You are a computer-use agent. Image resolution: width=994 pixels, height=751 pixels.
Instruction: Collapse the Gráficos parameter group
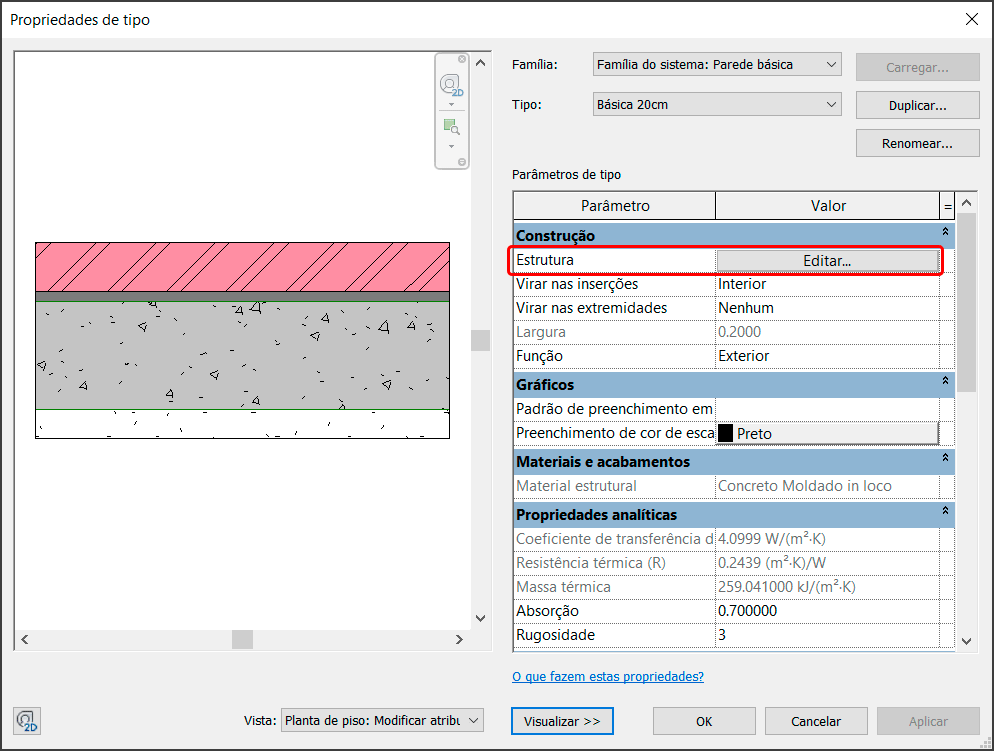point(945,383)
